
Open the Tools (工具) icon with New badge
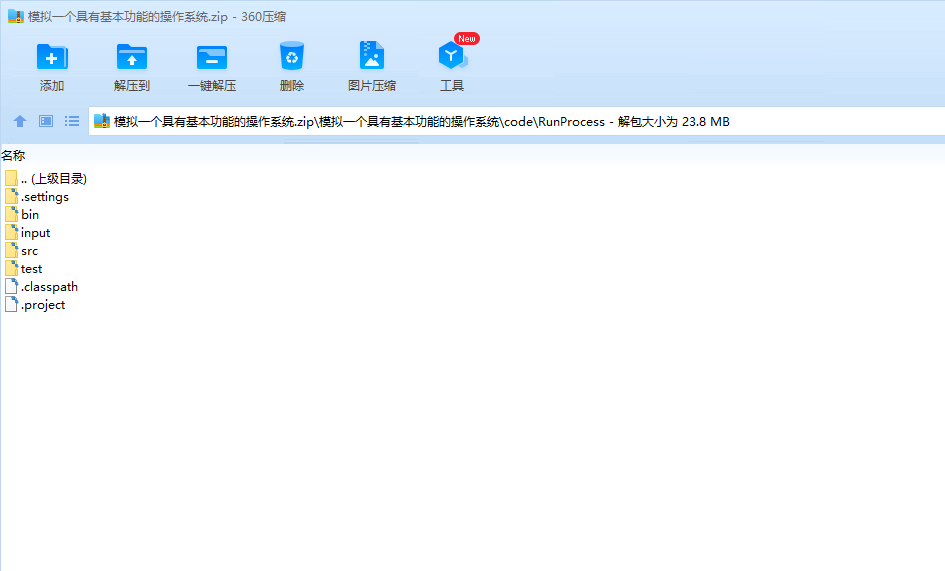click(452, 55)
